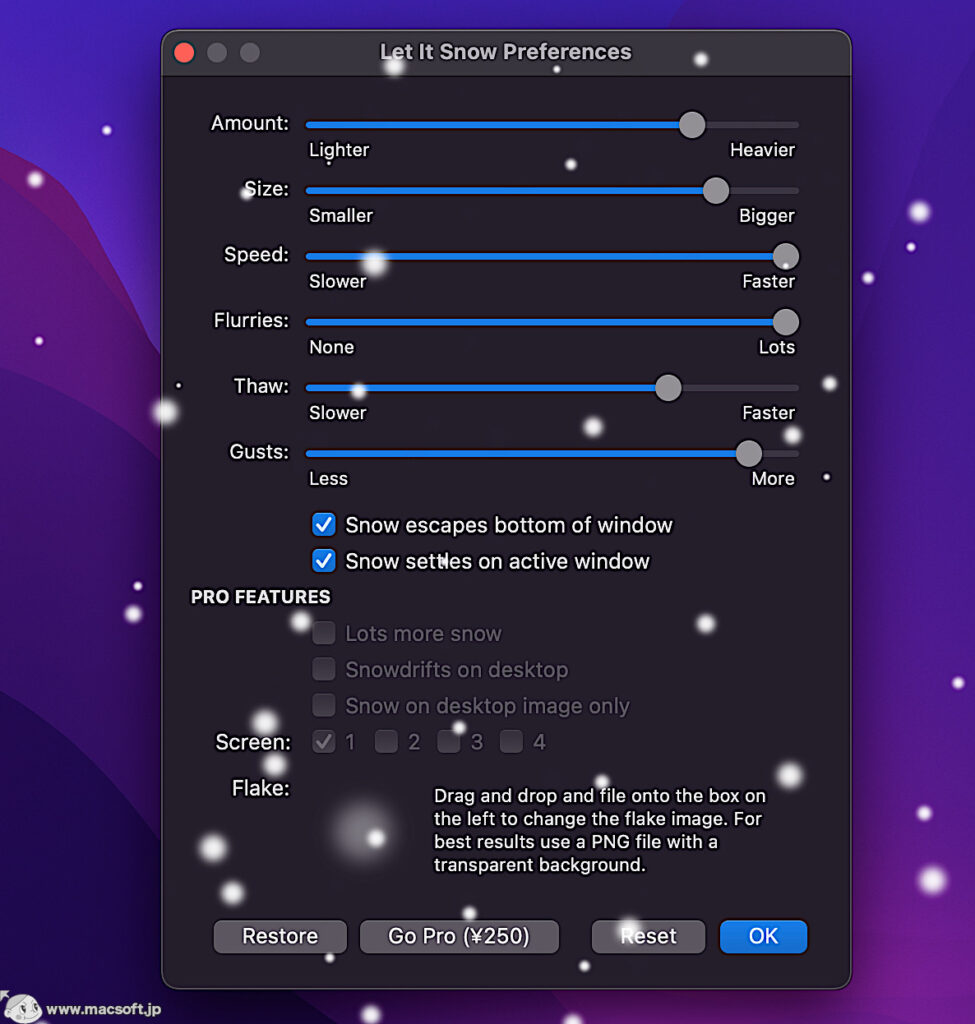Click the Restore button
This screenshot has width=975, height=1024.
(280, 936)
